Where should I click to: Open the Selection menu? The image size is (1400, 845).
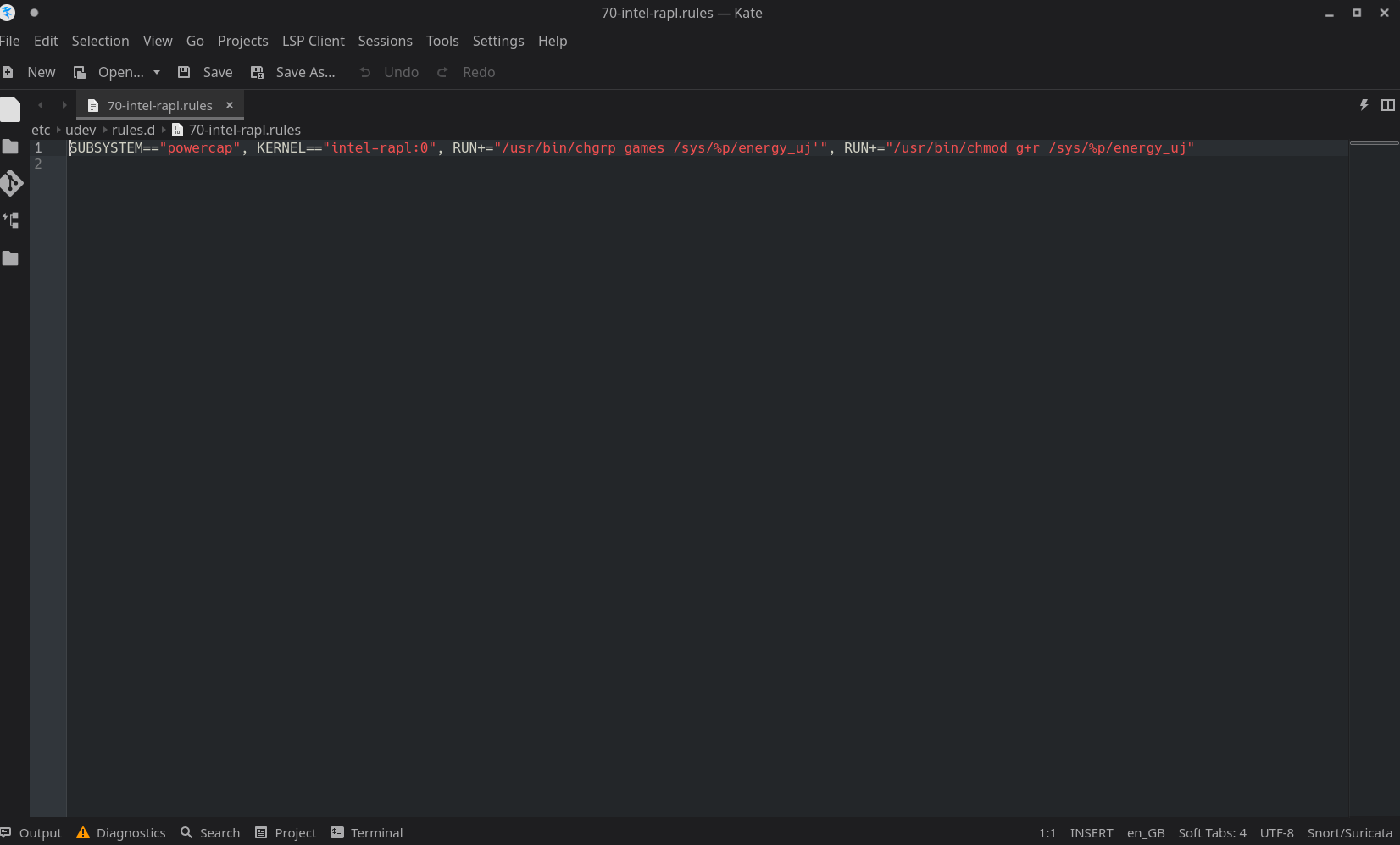click(100, 41)
